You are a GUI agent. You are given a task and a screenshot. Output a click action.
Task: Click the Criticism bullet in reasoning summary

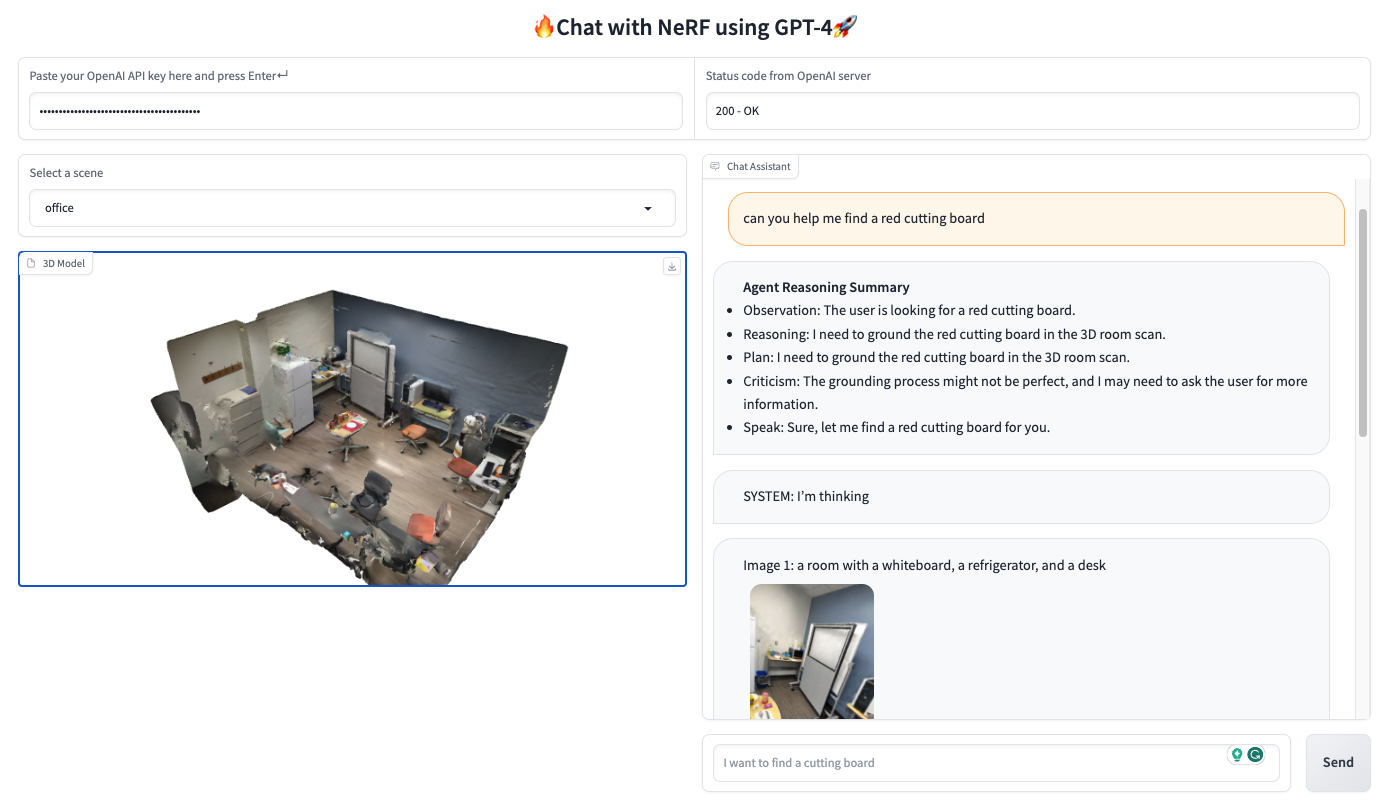[x=1025, y=392]
